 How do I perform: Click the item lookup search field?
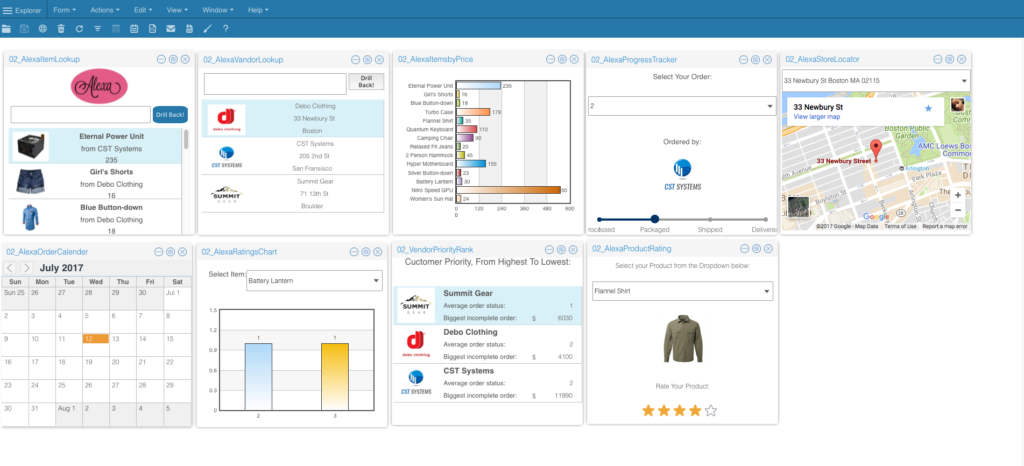[81, 115]
